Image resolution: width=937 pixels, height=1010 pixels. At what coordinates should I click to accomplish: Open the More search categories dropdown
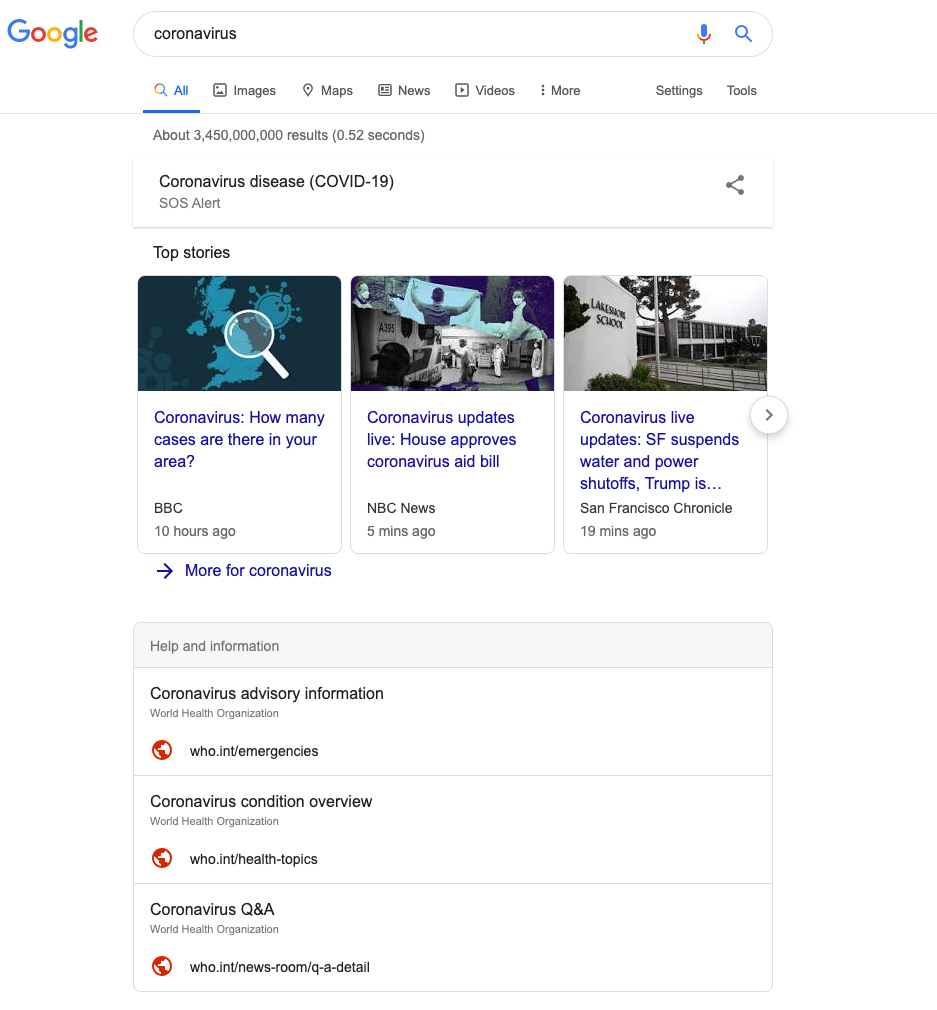[558, 90]
